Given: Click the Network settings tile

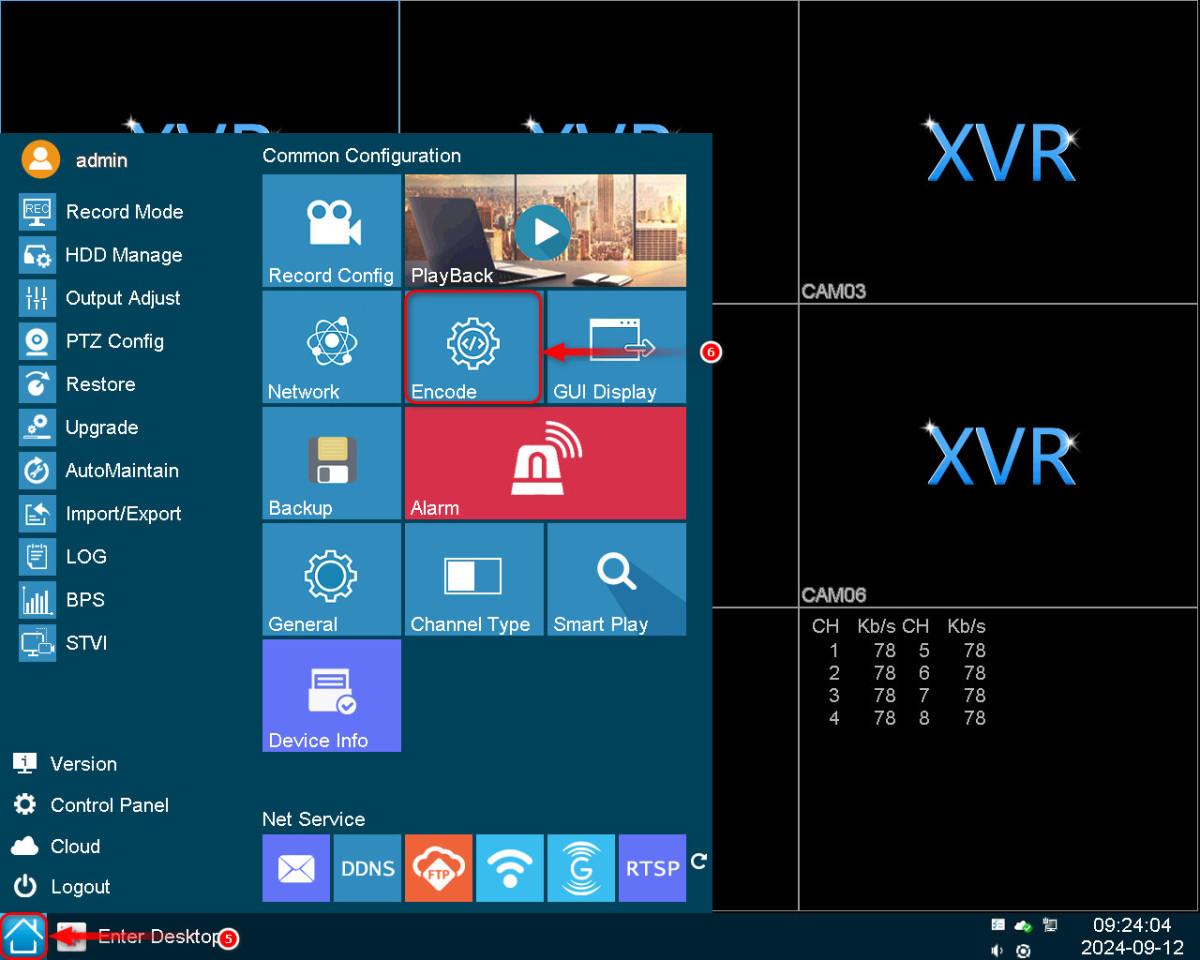Looking at the screenshot, I should tap(331, 347).
